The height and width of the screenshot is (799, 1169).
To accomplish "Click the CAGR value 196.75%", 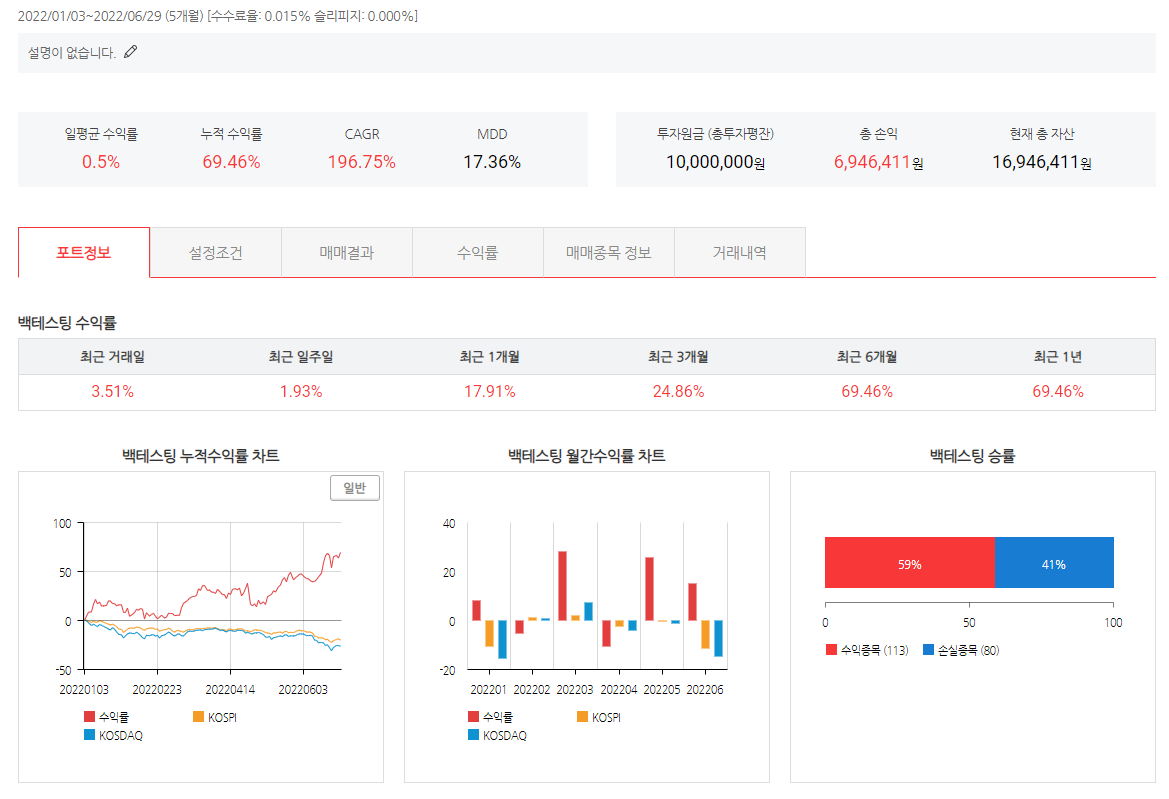I will [x=362, y=162].
